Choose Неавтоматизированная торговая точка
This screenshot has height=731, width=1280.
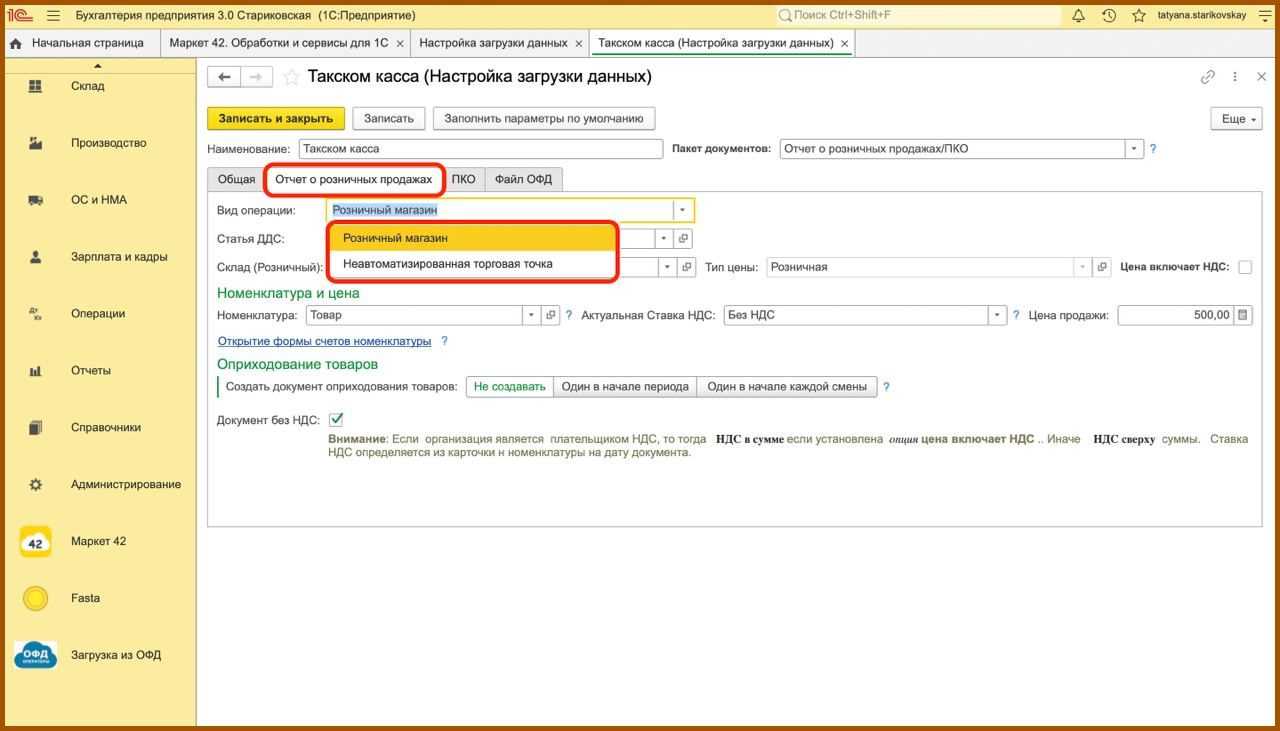[472, 264]
